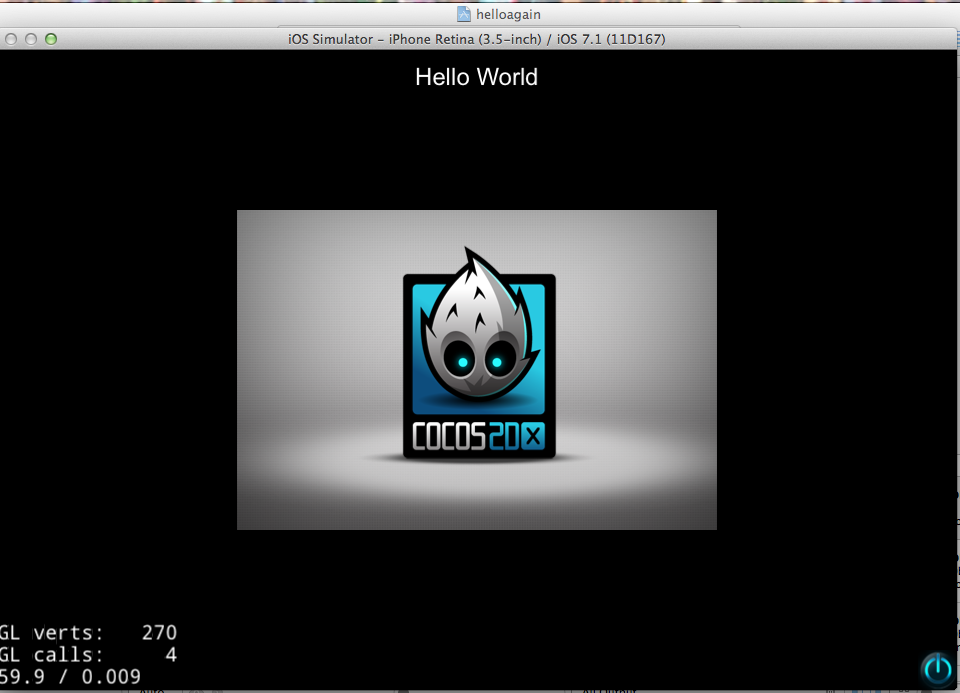Click the Hello World label

click(476, 77)
